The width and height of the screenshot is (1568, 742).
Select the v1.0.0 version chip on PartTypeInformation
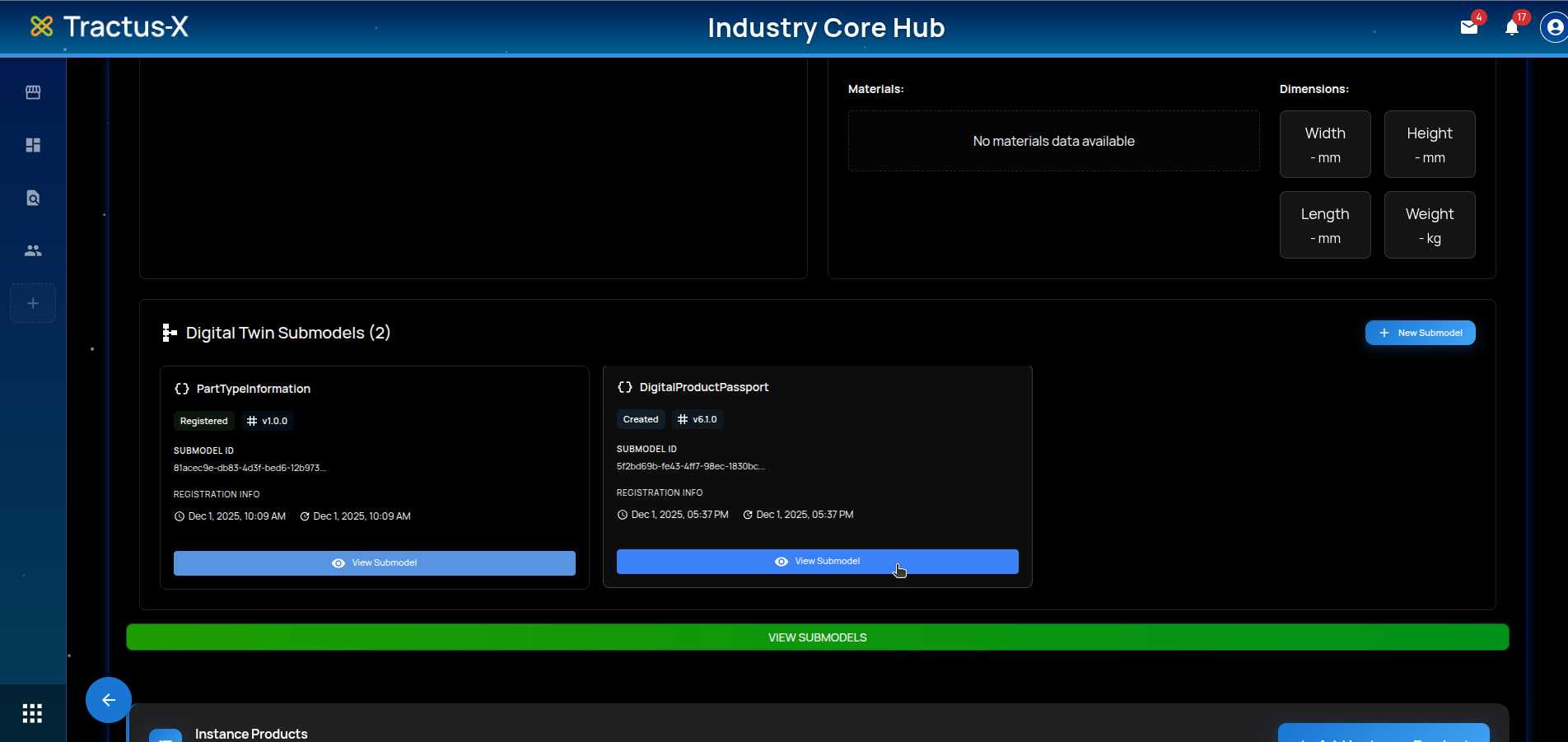267,421
